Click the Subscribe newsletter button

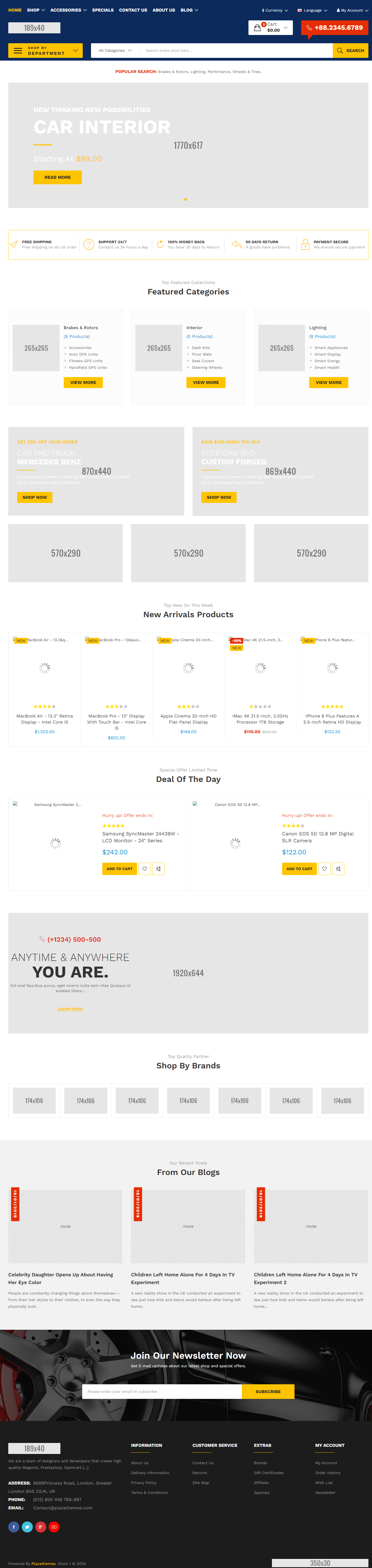click(268, 1391)
